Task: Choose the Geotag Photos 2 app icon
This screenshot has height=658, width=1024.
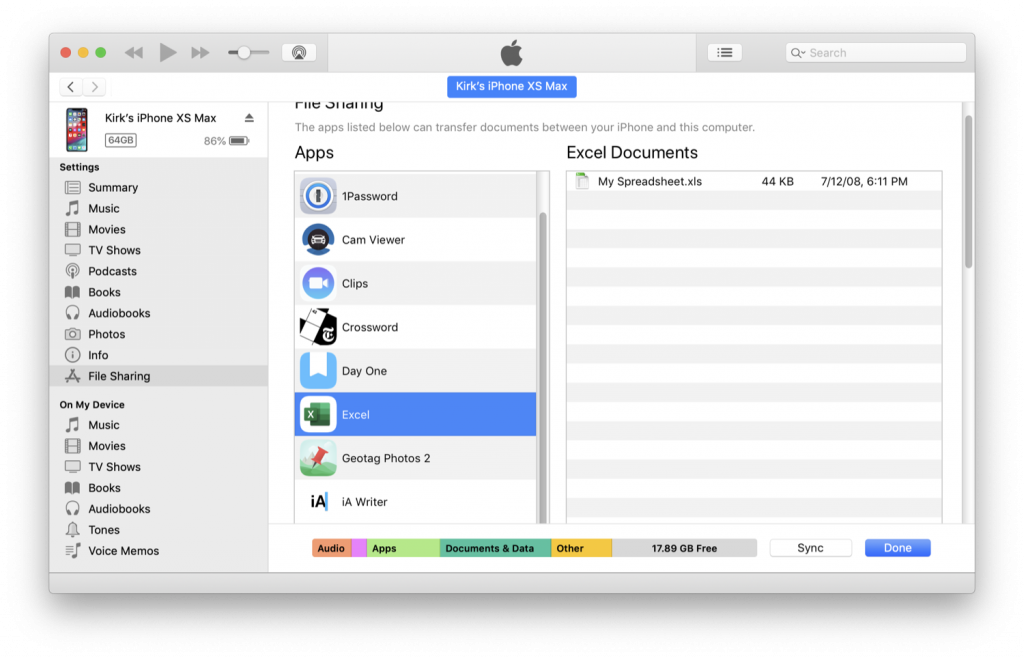Action: [x=317, y=457]
